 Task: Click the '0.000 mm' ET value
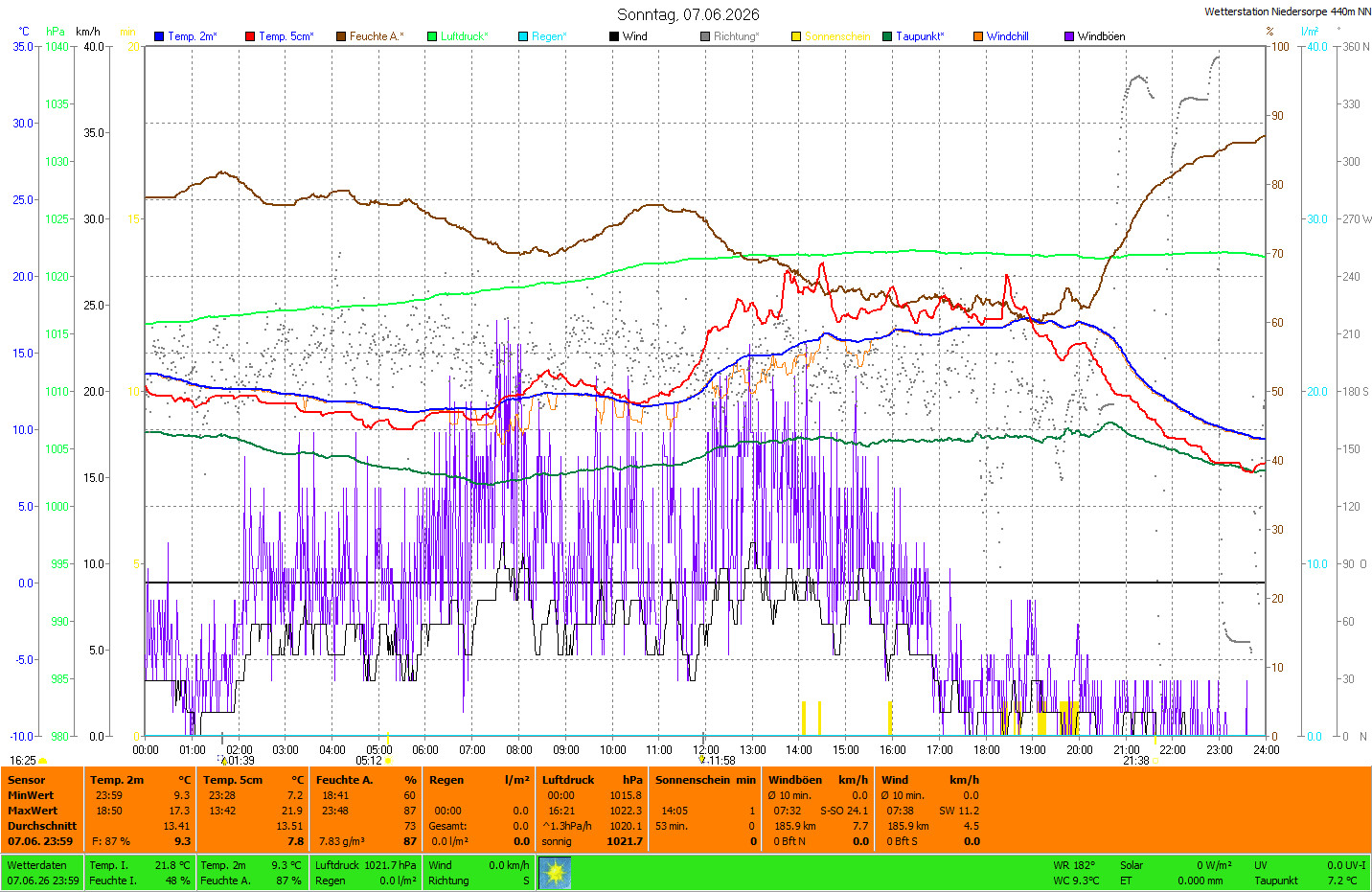pyautogui.click(x=1200, y=881)
